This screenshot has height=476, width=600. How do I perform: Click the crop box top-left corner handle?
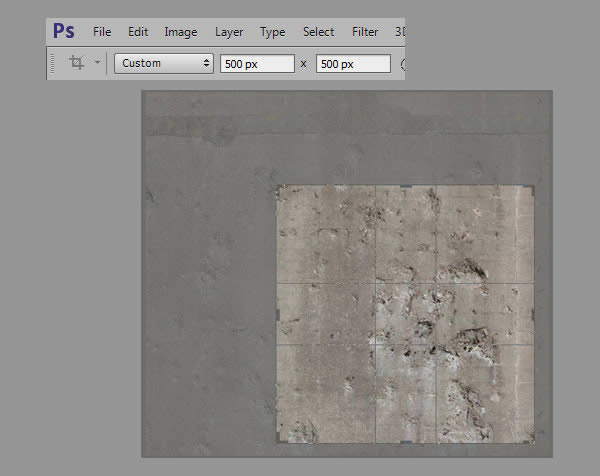278,187
